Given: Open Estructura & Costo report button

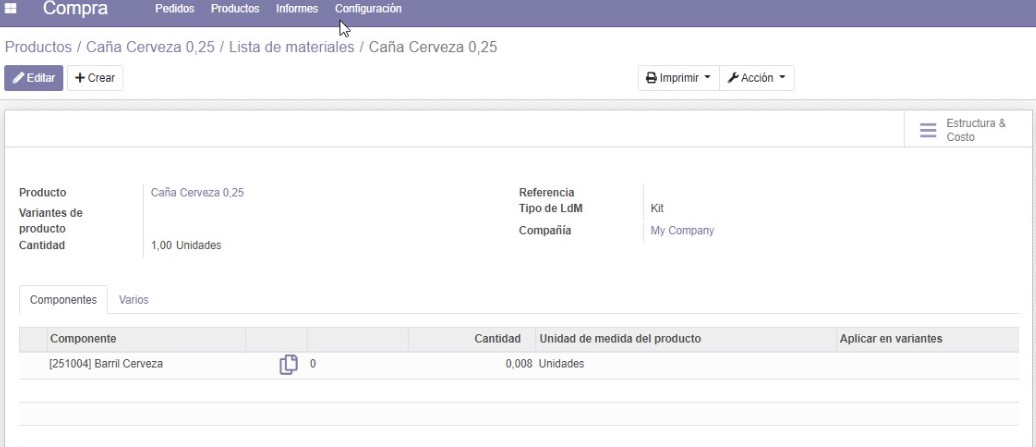Looking at the screenshot, I should point(967,130).
